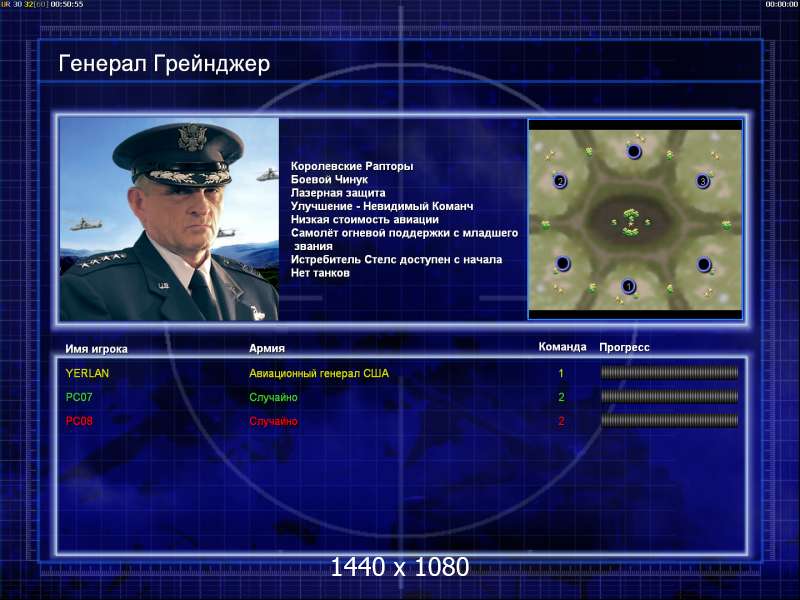The width and height of the screenshot is (800, 600).
Task: Click 'Истребитель Стелс доступен с начала' line
Action: click(396, 259)
